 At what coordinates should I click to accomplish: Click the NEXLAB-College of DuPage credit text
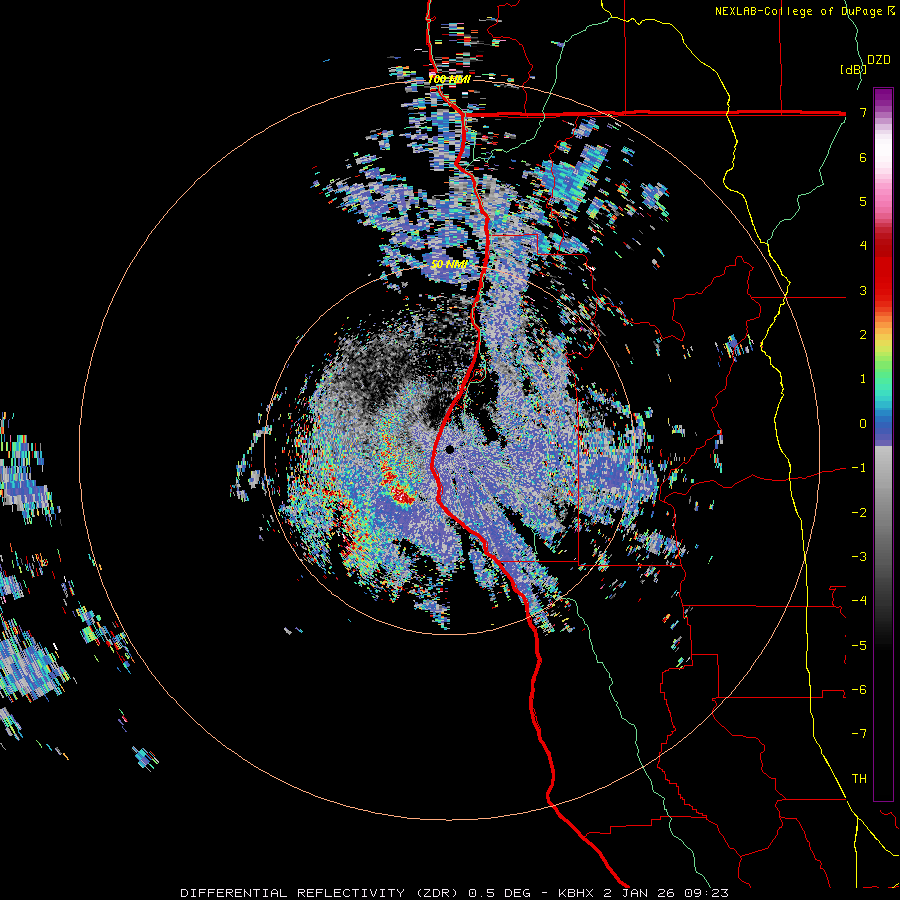tap(800, 11)
